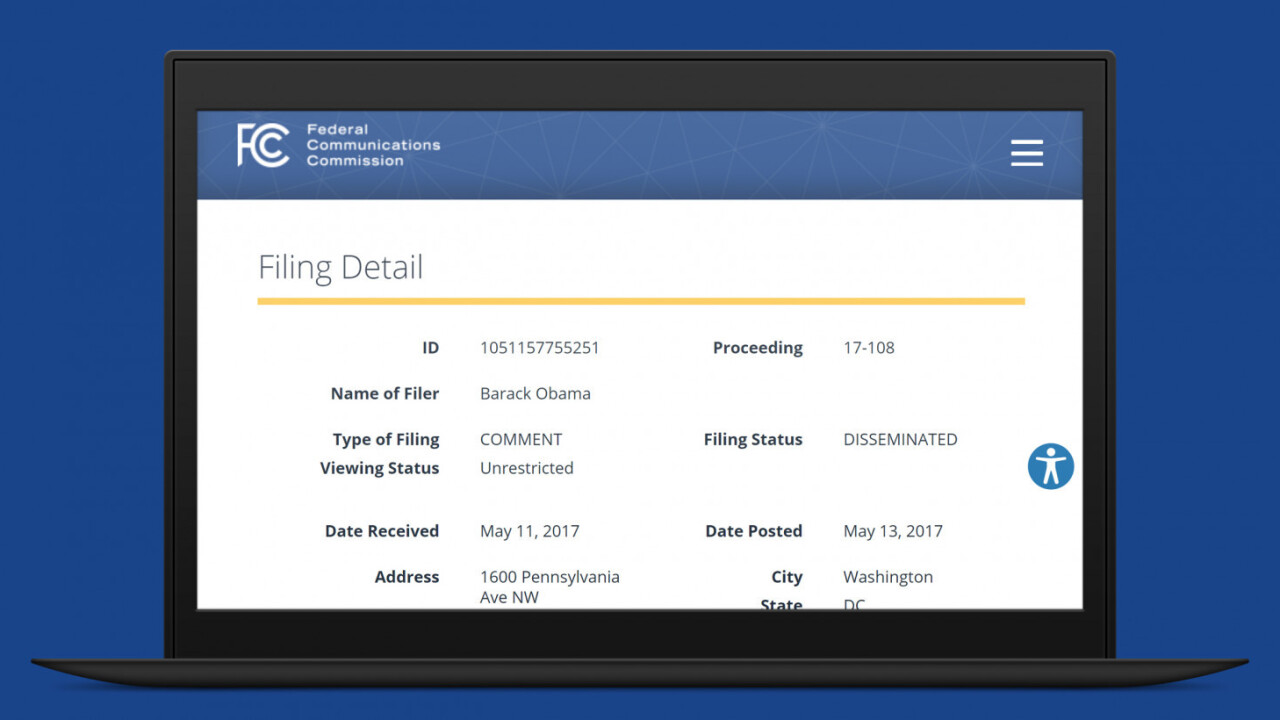Open proceeding 17-108
This screenshot has height=720, width=1280.
(868, 348)
